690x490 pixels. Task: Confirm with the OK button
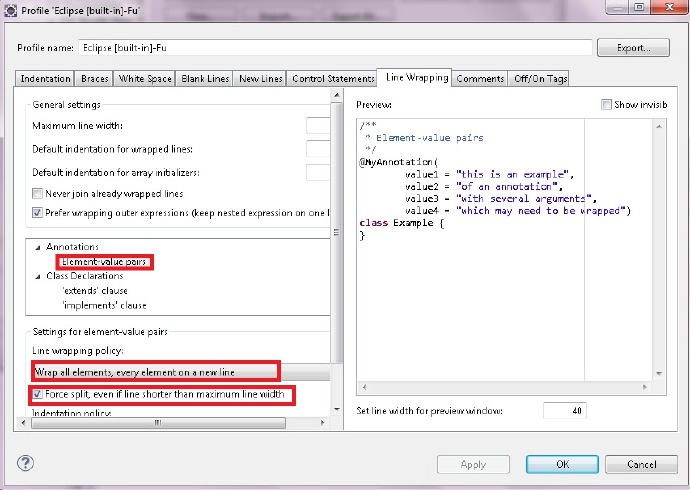[562, 464]
